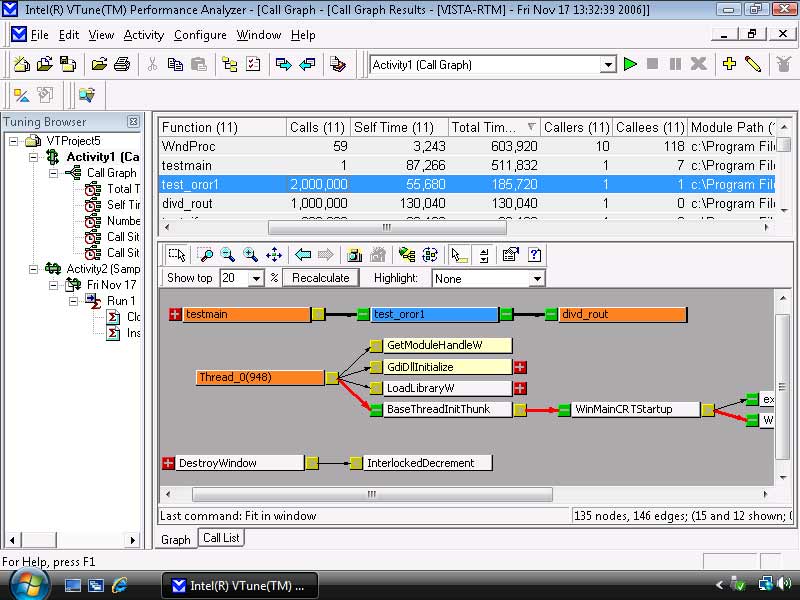
Task: Click the InterlockedDecrement graph node
Action: click(x=427, y=463)
